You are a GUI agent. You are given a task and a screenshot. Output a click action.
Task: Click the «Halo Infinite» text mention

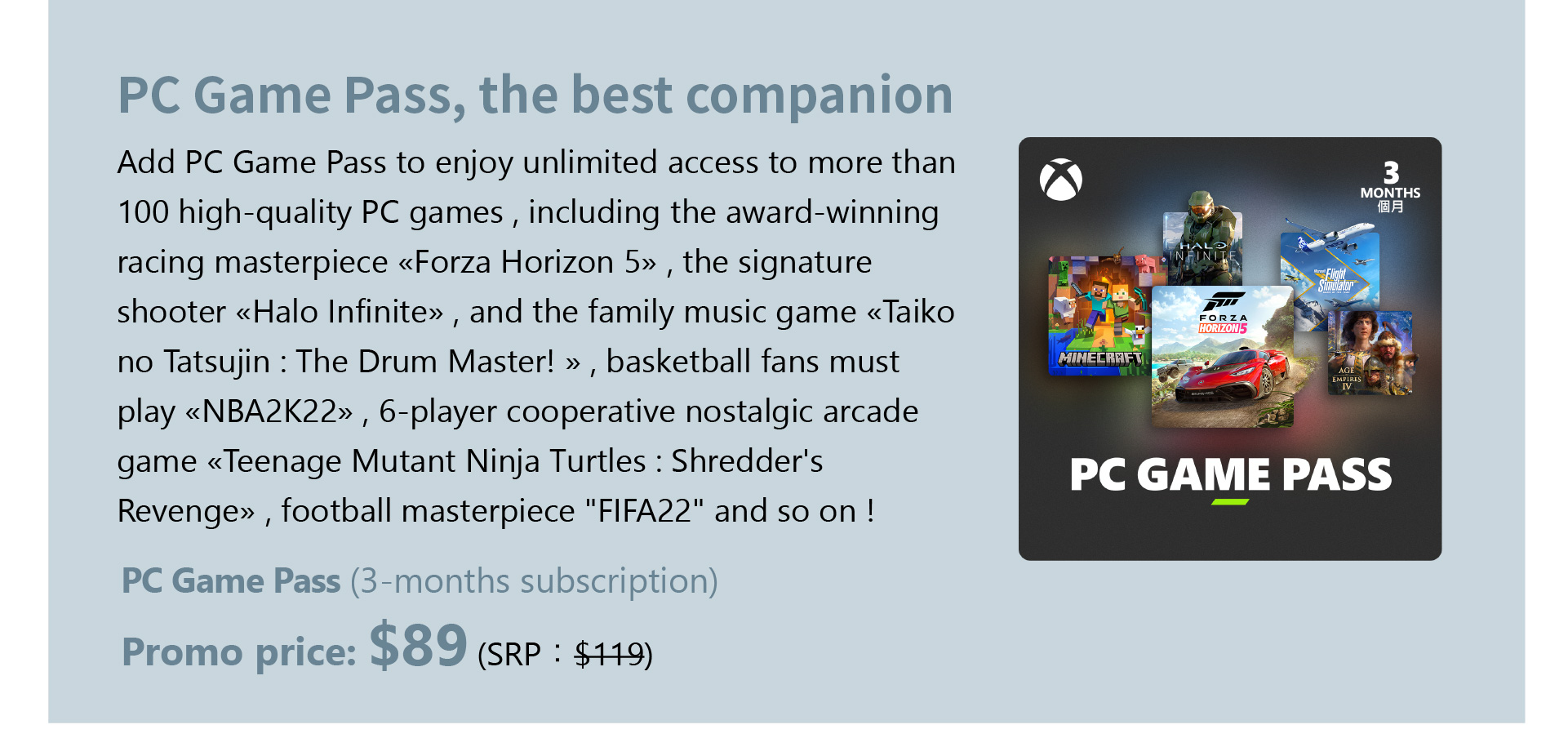(x=340, y=312)
